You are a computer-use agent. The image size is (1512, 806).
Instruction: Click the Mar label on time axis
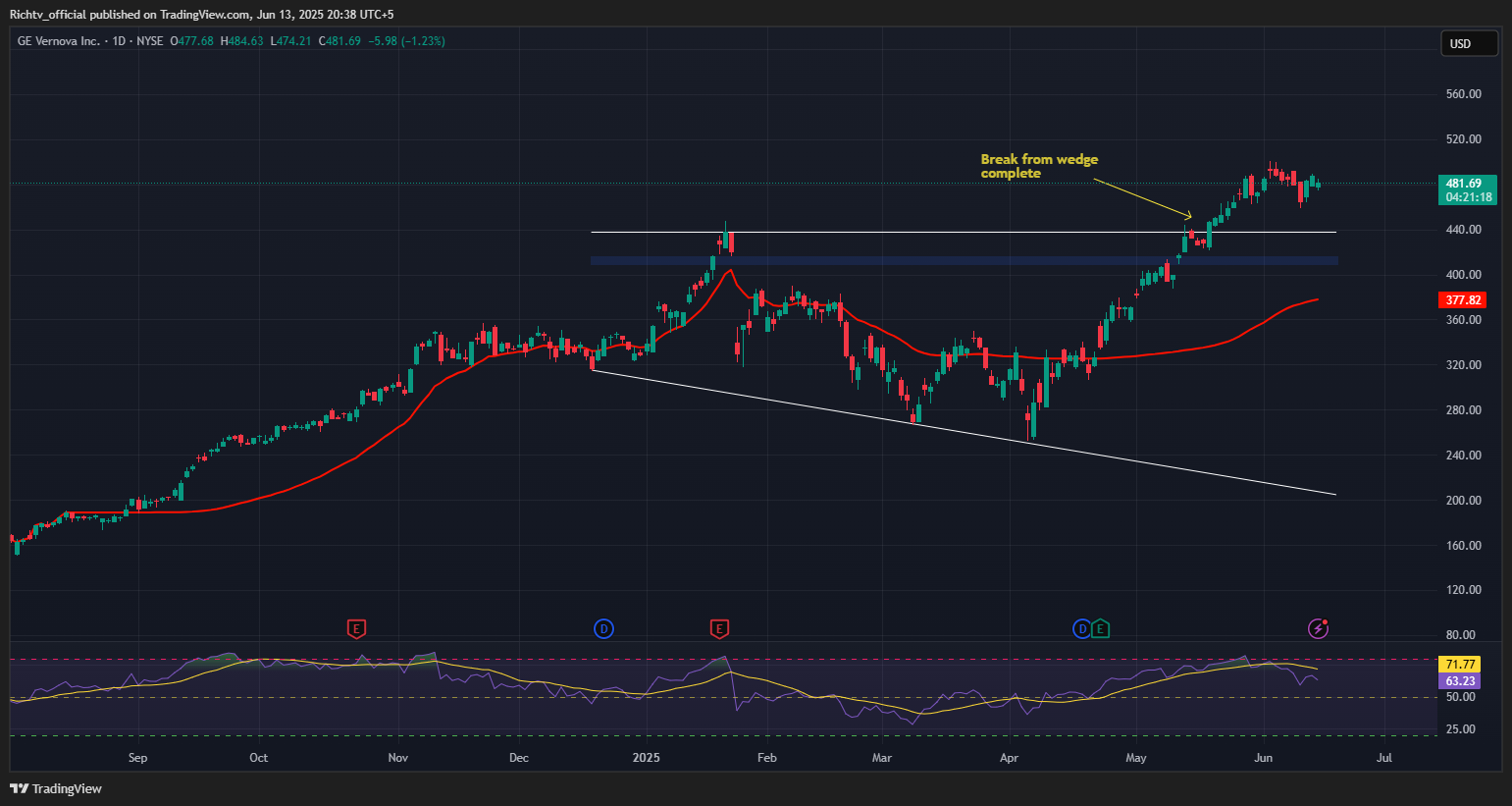882,758
